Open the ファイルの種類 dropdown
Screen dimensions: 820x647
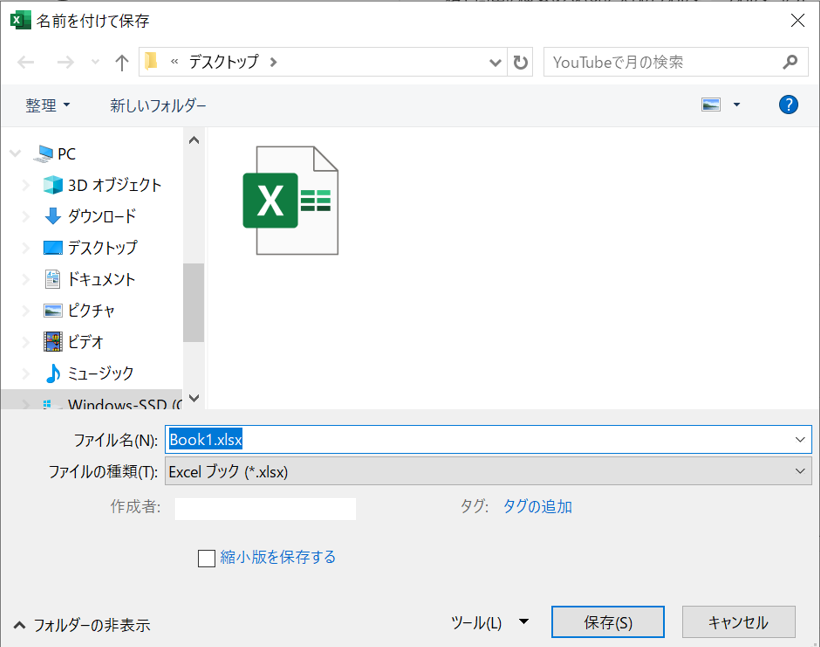(x=488, y=471)
